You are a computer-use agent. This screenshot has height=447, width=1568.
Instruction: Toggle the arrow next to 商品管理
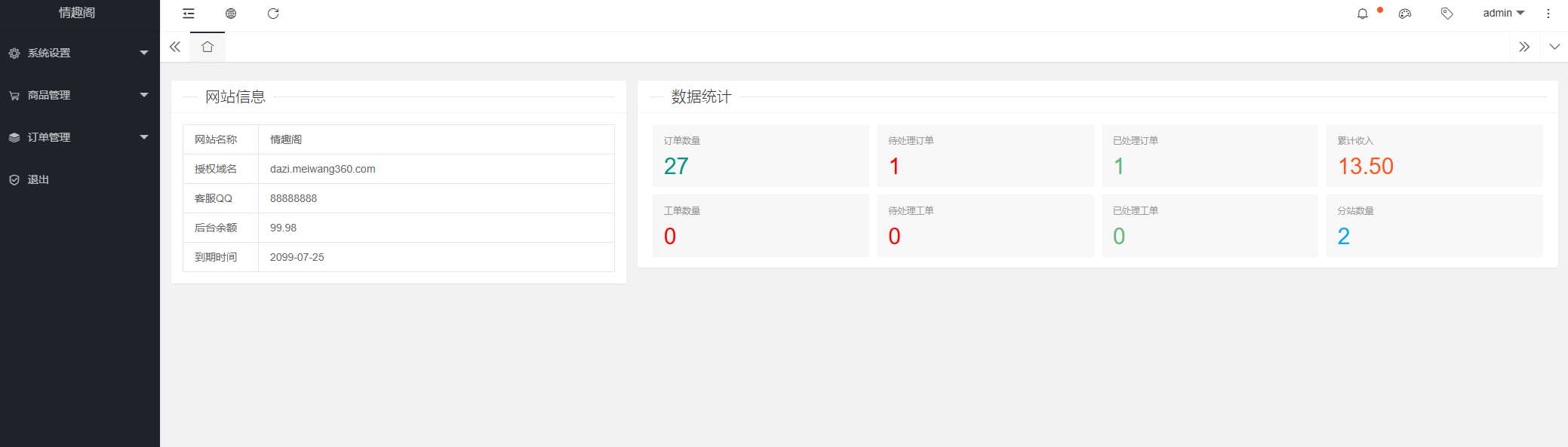pos(144,95)
